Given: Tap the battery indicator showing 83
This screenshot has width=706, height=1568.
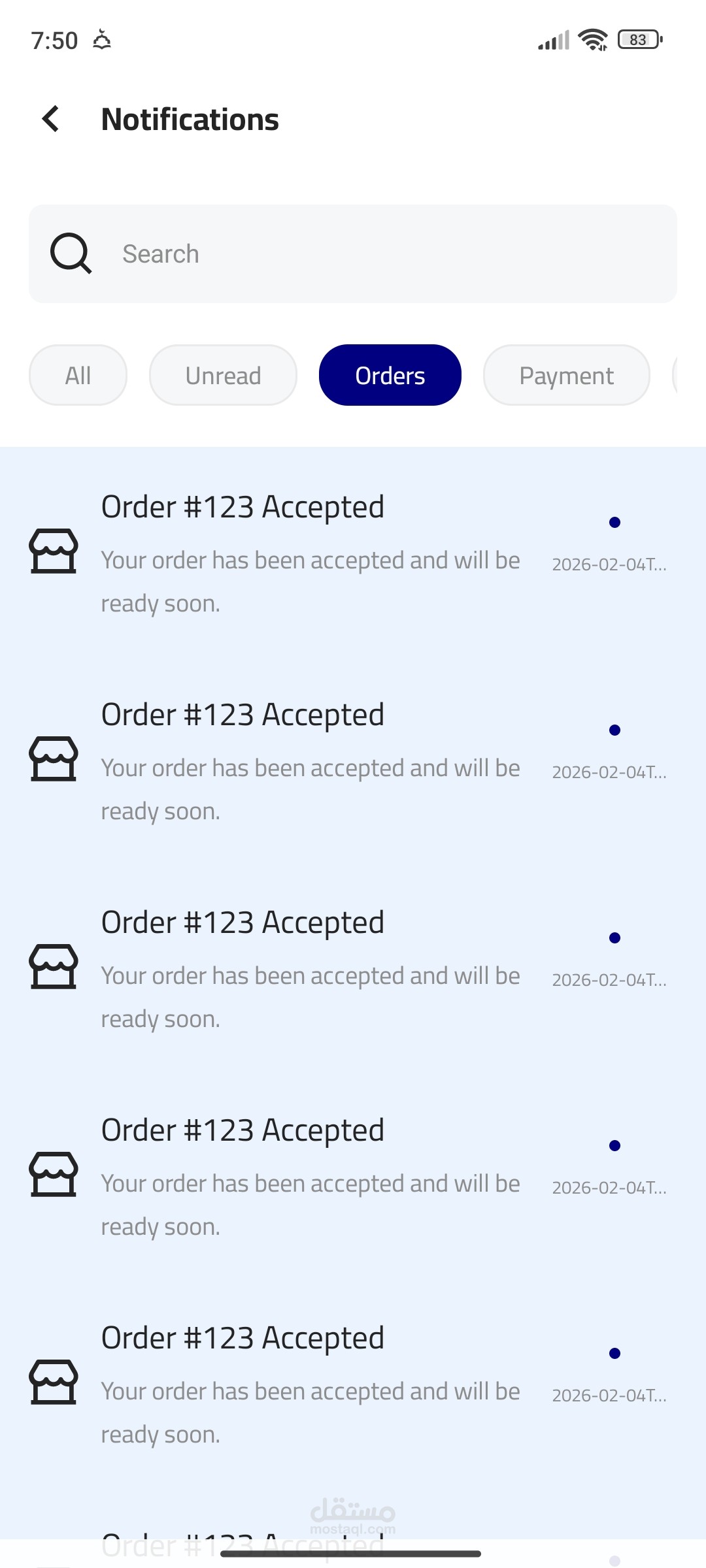Looking at the screenshot, I should (x=640, y=40).
